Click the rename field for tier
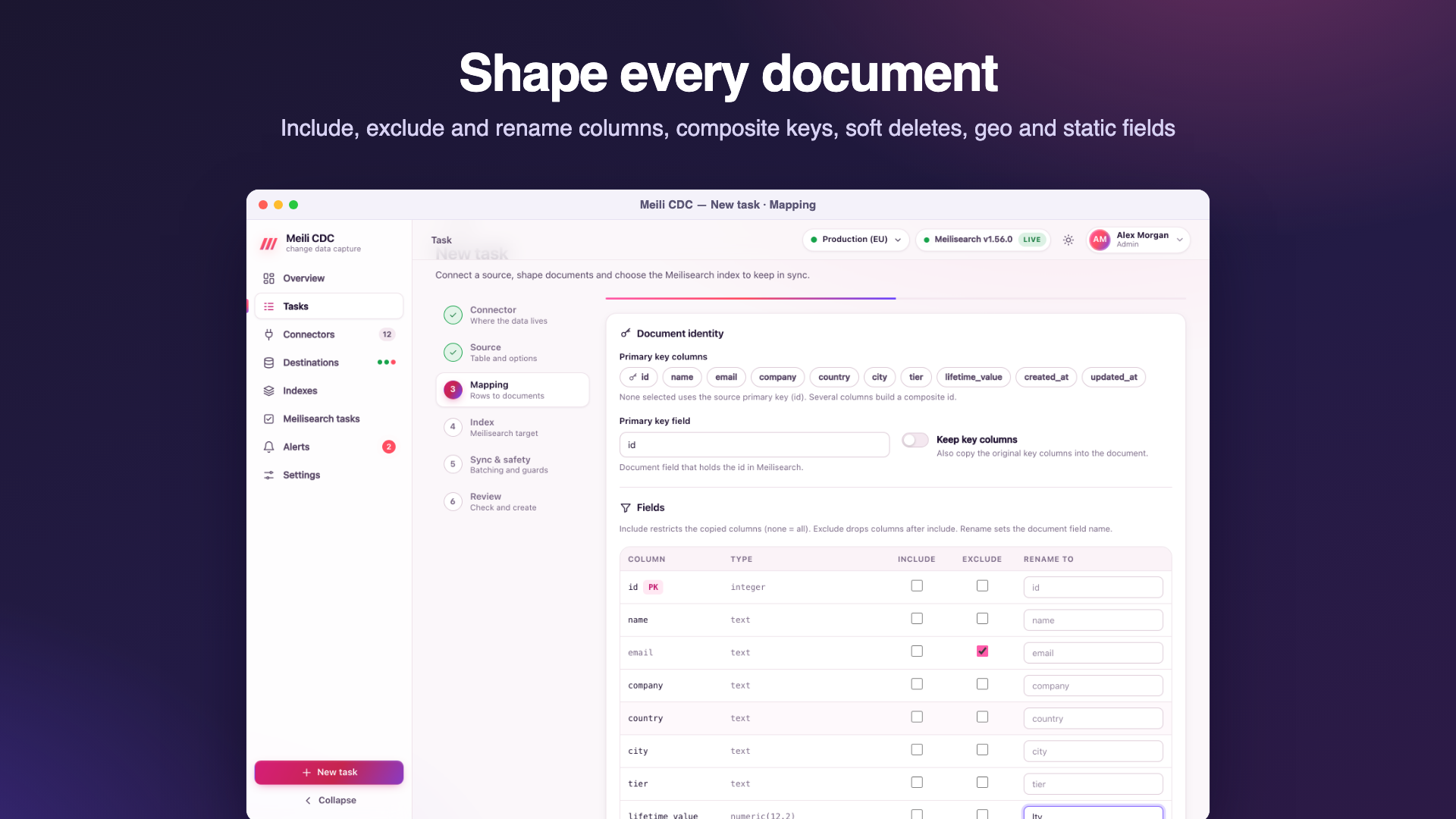 (x=1093, y=784)
